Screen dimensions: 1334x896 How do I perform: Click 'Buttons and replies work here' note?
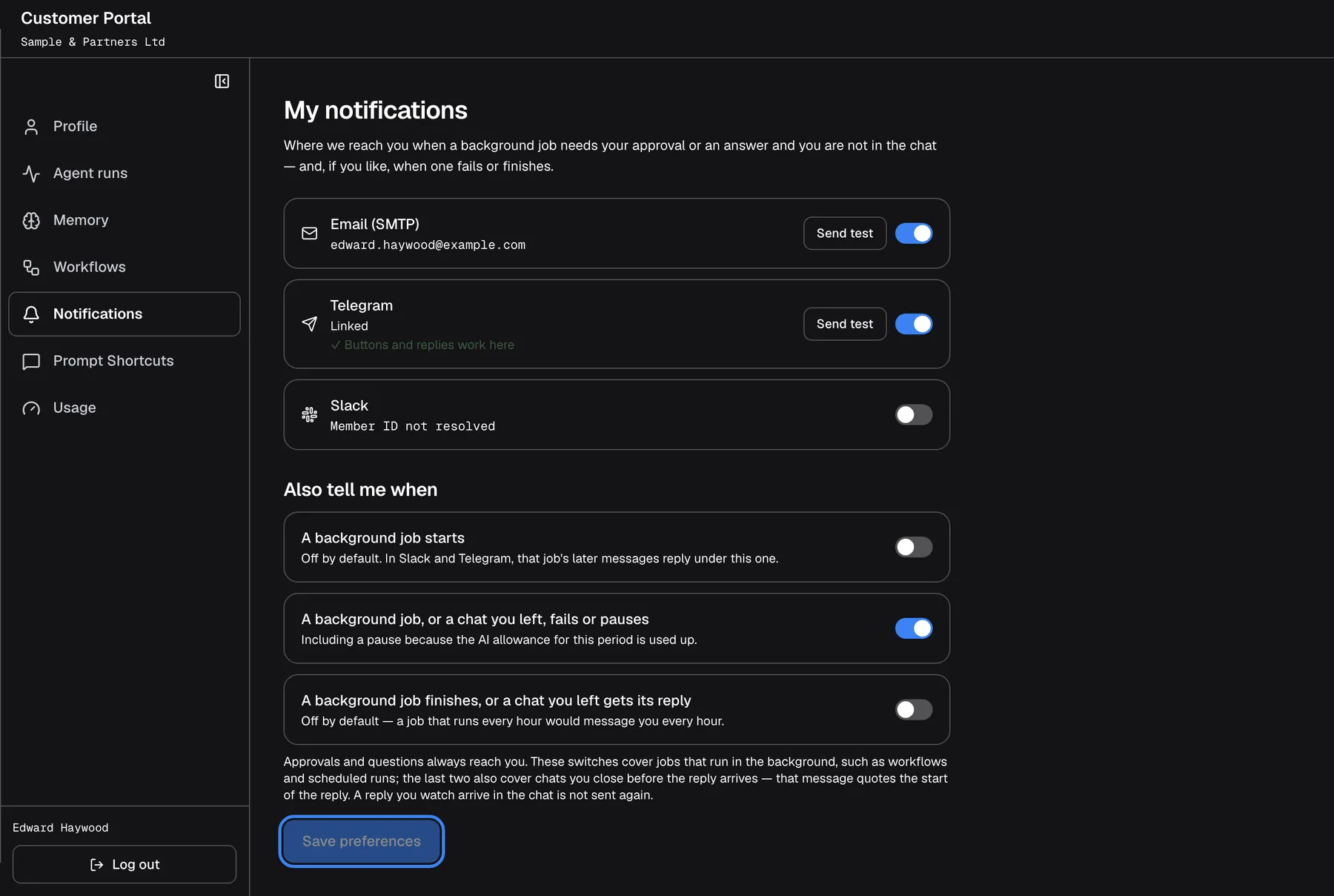[x=422, y=345]
